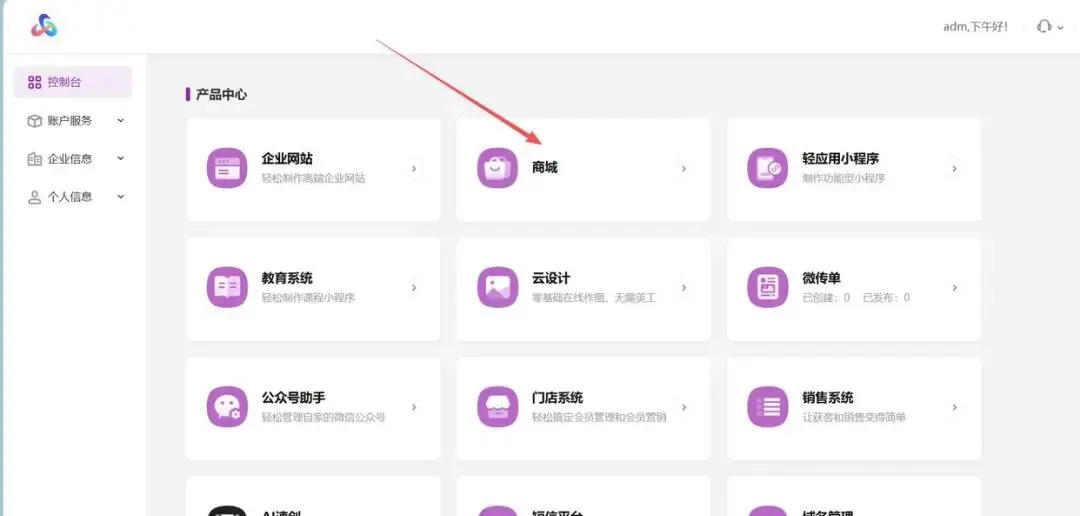Open the 个人信息 menu item

tap(73, 197)
